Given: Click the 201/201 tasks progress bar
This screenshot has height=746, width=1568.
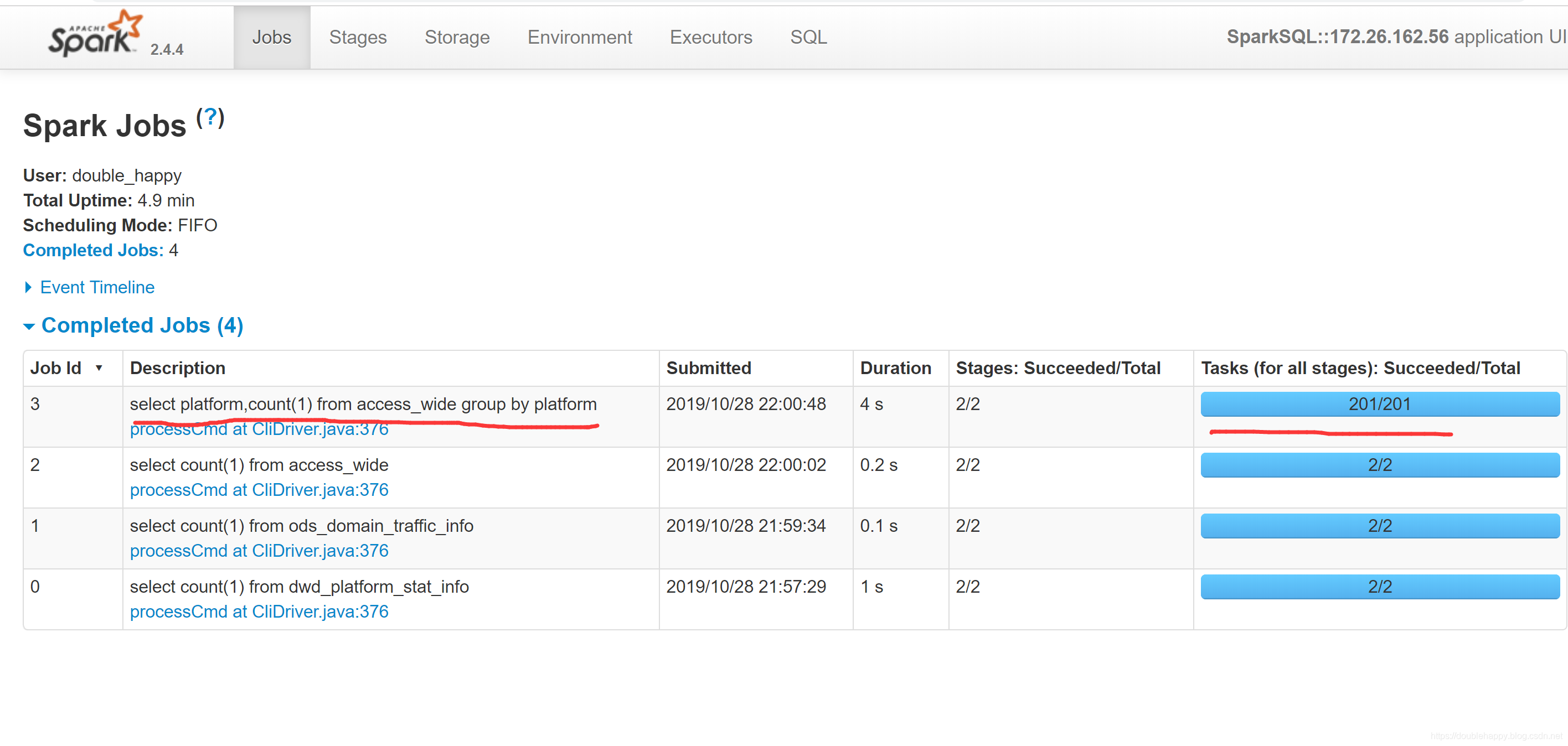Looking at the screenshot, I should 1379,404.
